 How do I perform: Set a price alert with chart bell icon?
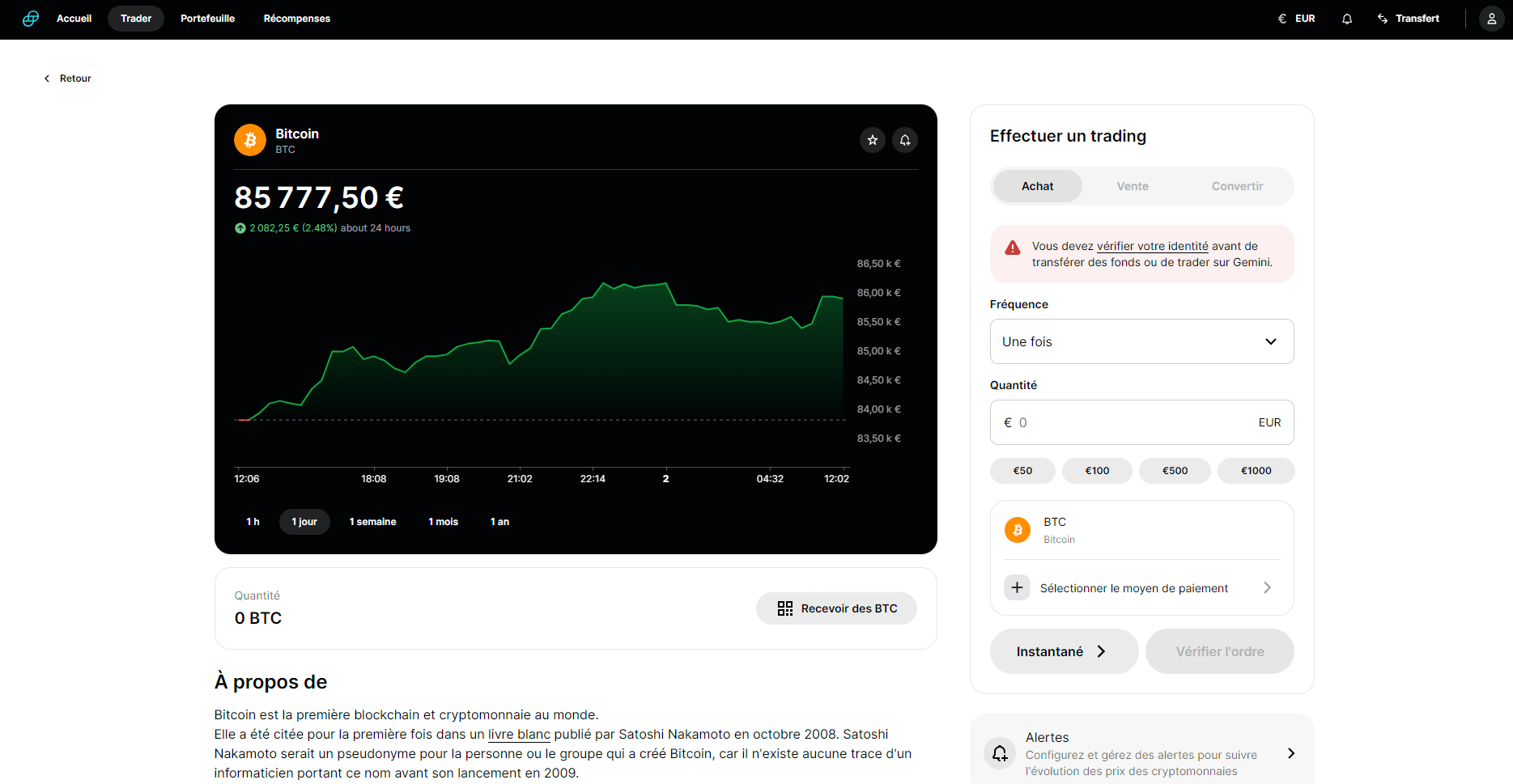(x=905, y=140)
